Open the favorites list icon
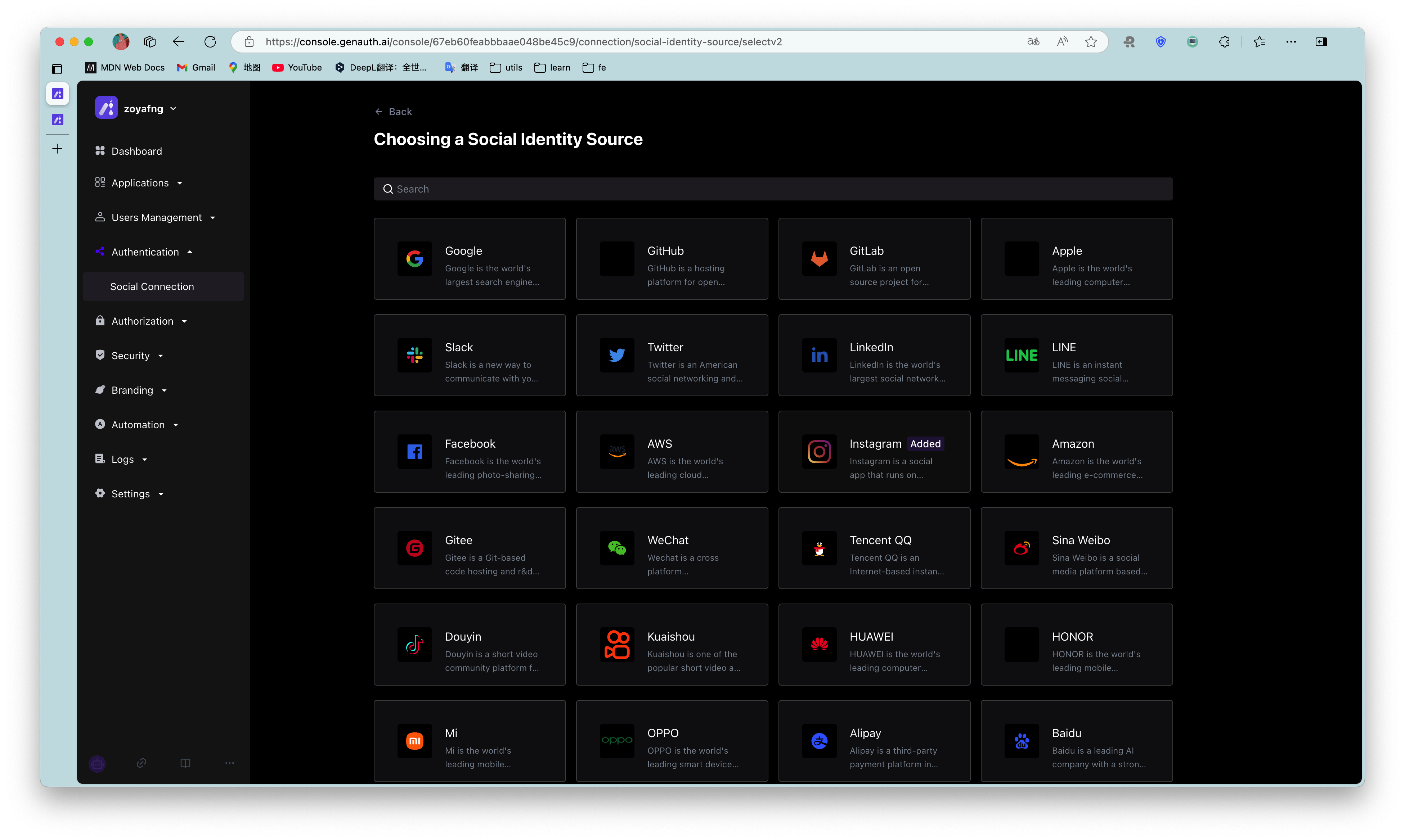The image size is (1405, 840). tap(1260, 41)
